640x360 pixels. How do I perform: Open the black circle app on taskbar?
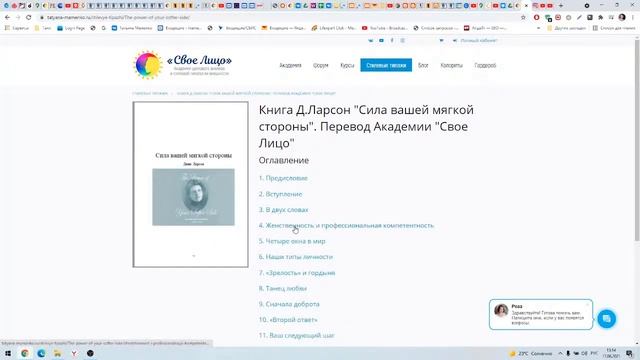pos(90,353)
